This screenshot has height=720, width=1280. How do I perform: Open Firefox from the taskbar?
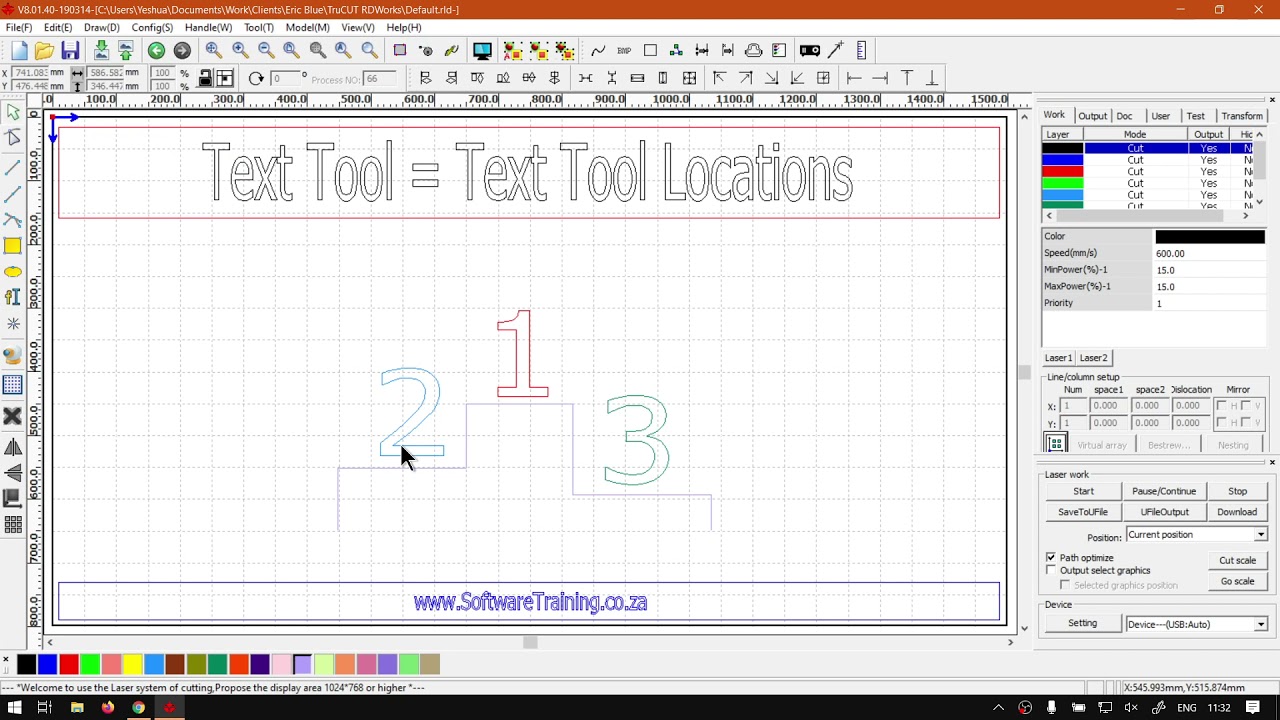tap(108, 708)
